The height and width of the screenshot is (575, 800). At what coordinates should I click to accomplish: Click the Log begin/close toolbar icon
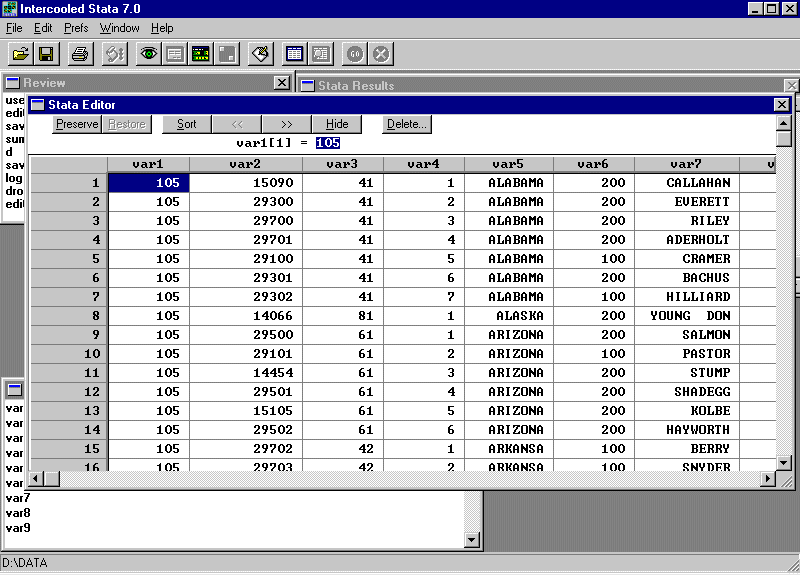(114, 54)
